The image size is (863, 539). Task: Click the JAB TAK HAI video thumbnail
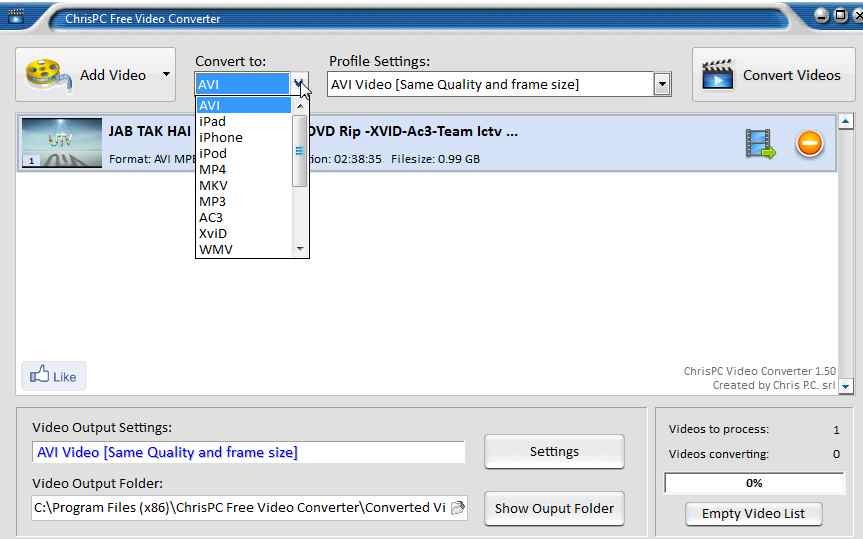pos(61,143)
